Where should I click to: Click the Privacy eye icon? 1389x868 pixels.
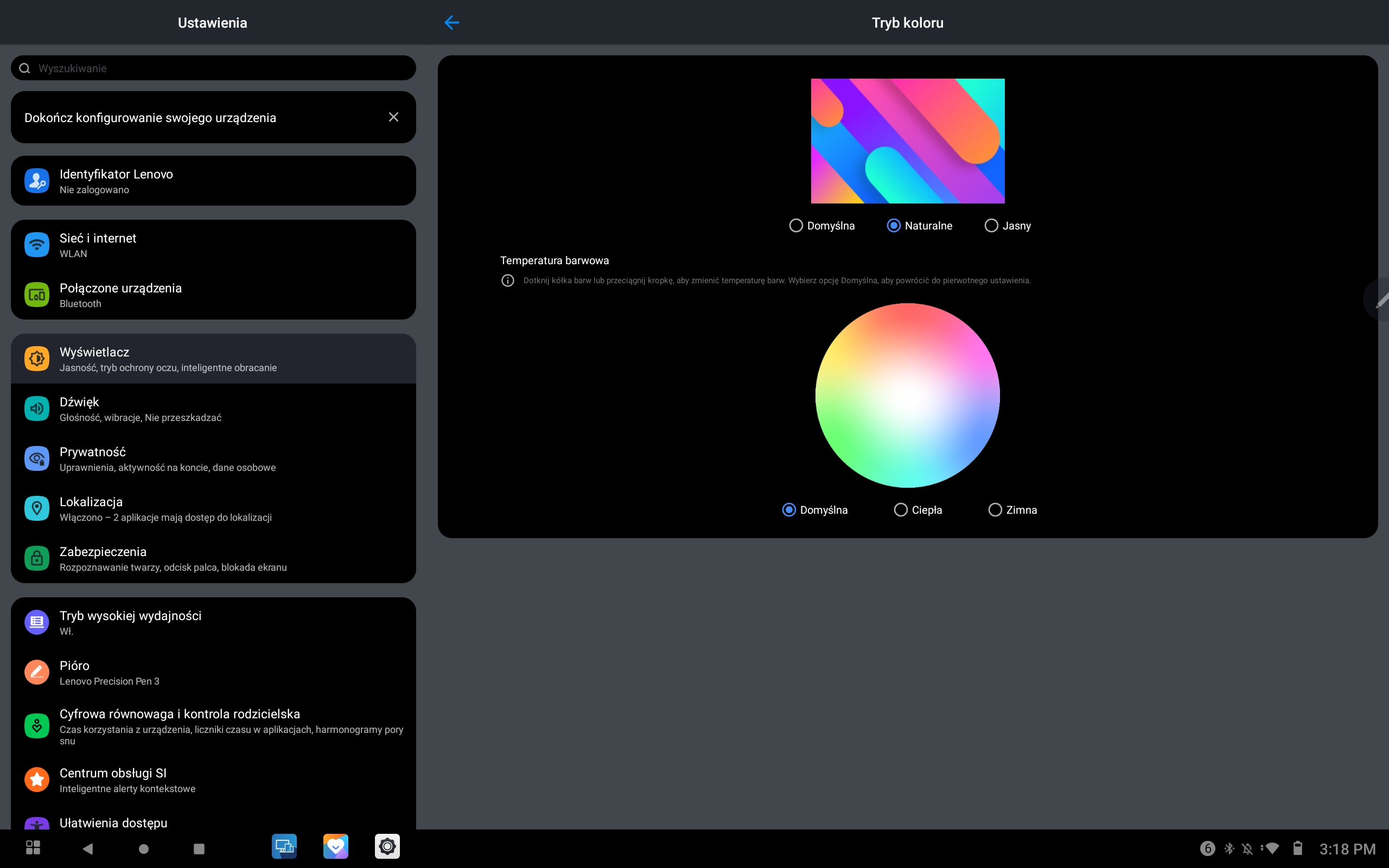click(x=37, y=459)
